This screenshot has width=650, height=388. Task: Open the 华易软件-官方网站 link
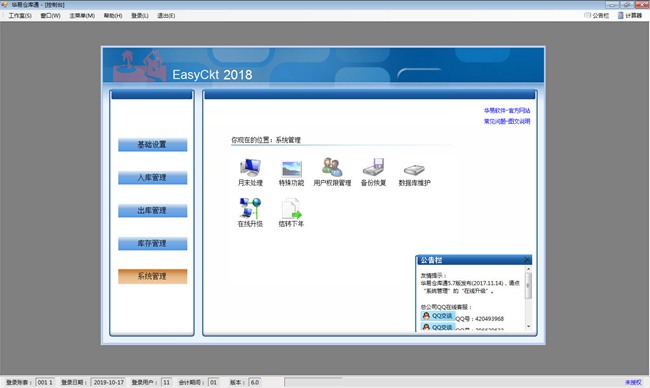pyautogui.click(x=507, y=111)
